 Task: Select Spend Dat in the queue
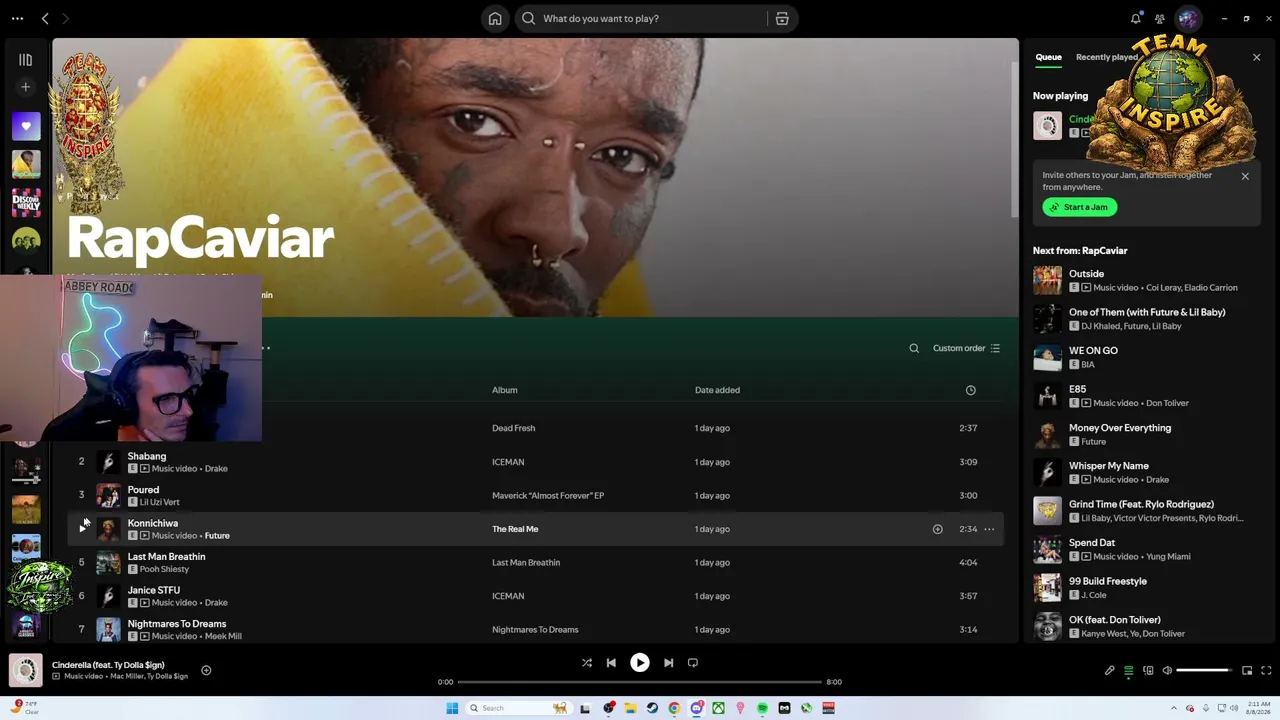click(x=1091, y=542)
